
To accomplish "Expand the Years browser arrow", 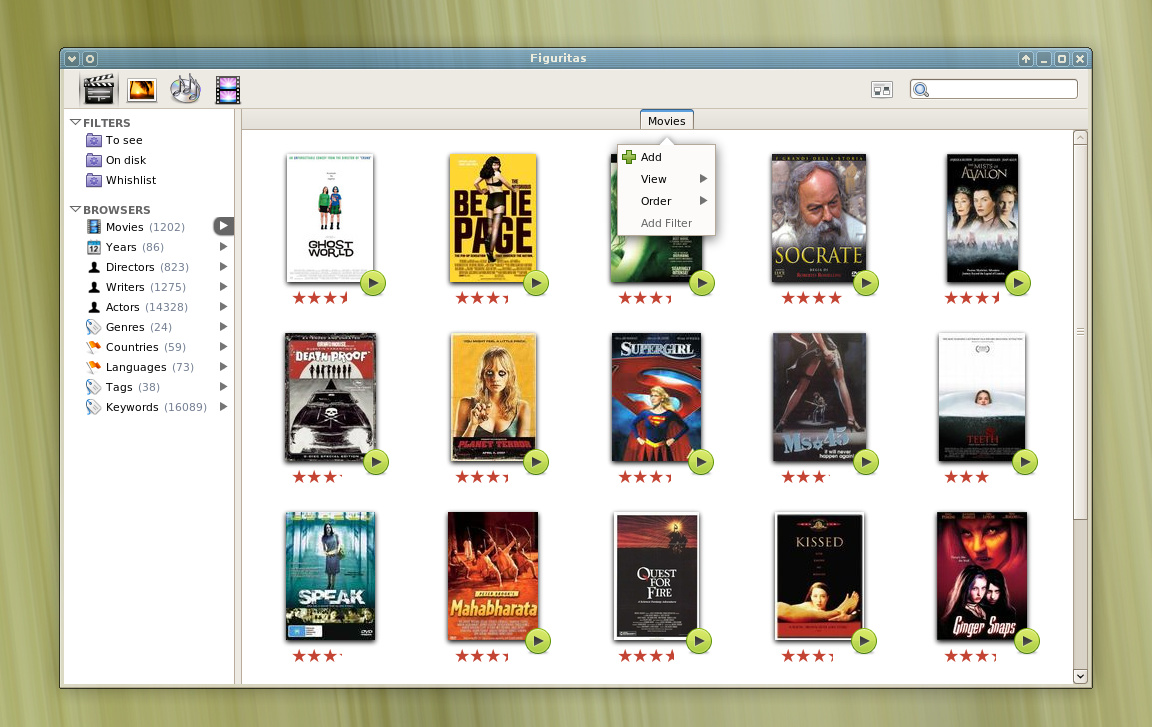I will tap(223, 247).
